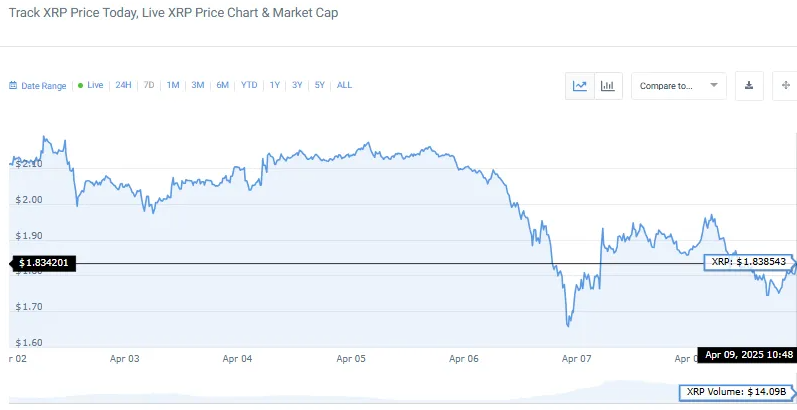Set chart range to 6M
Image resolution: width=797 pixels, height=410 pixels.
(222, 86)
